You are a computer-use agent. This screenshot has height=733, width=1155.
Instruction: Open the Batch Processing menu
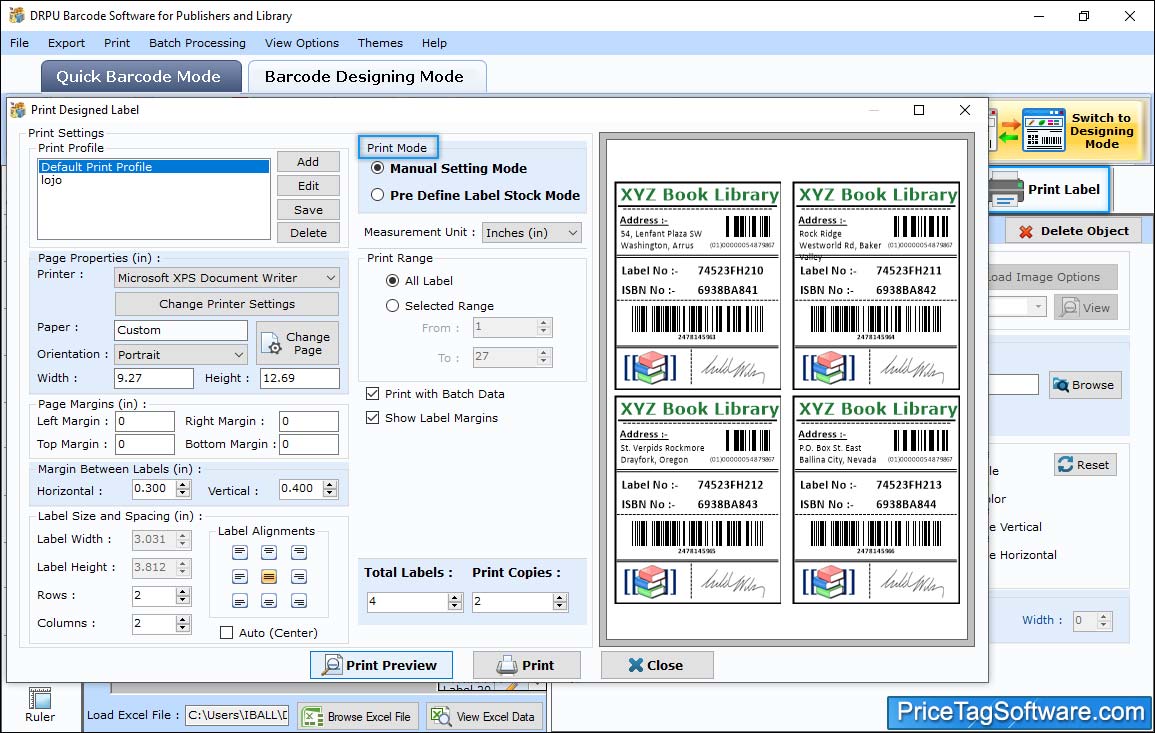tap(197, 43)
